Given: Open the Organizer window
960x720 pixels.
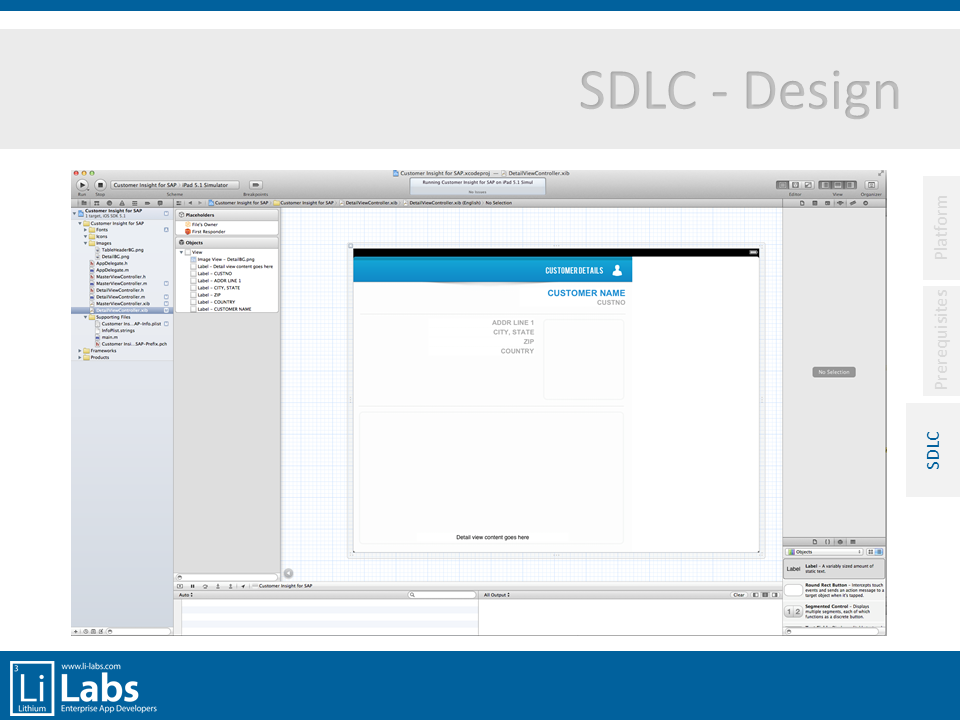Looking at the screenshot, I should pyautogui.click(x=871, y=185).
